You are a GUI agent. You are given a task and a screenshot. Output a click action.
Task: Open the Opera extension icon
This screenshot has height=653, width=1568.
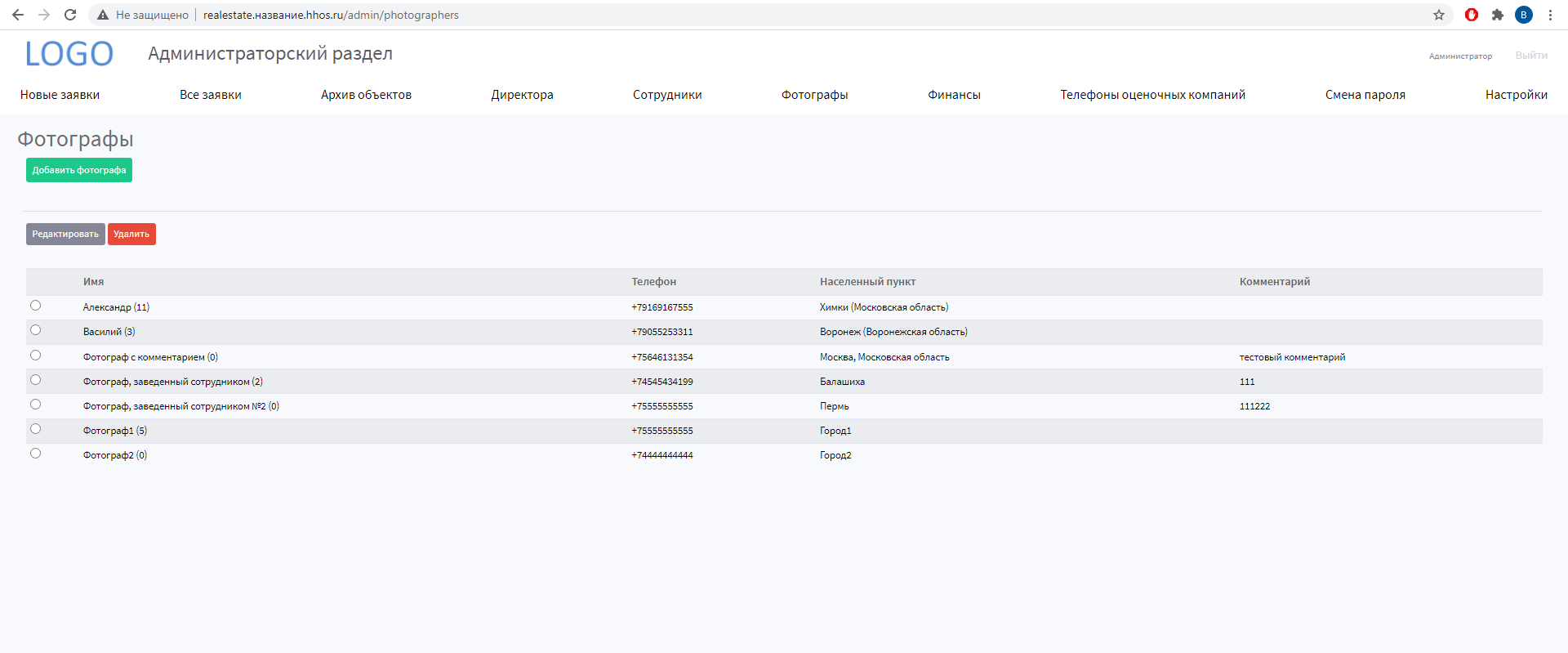1472,15
